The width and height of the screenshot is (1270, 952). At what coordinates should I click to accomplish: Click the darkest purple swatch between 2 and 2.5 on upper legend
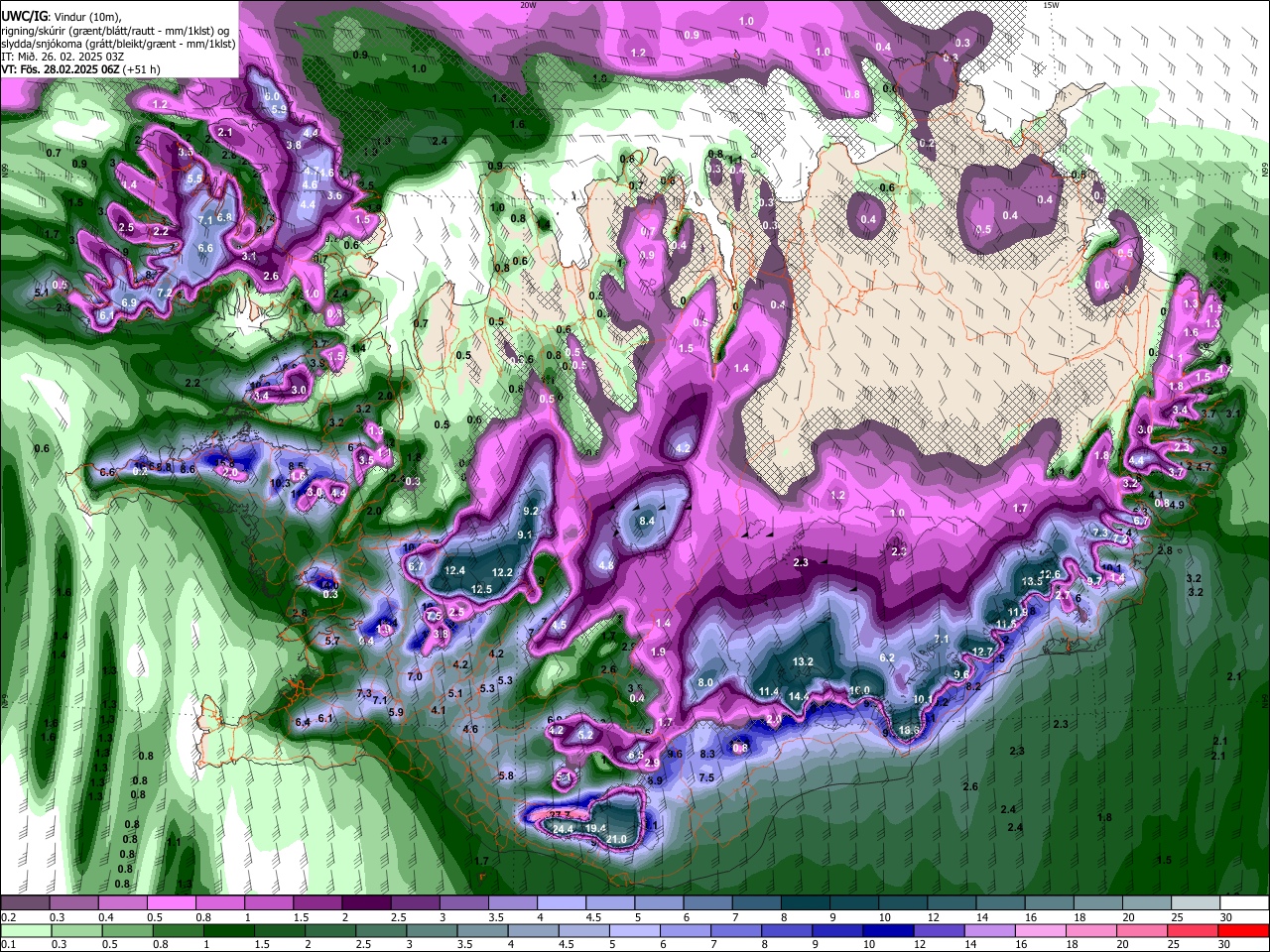[366, 903]
